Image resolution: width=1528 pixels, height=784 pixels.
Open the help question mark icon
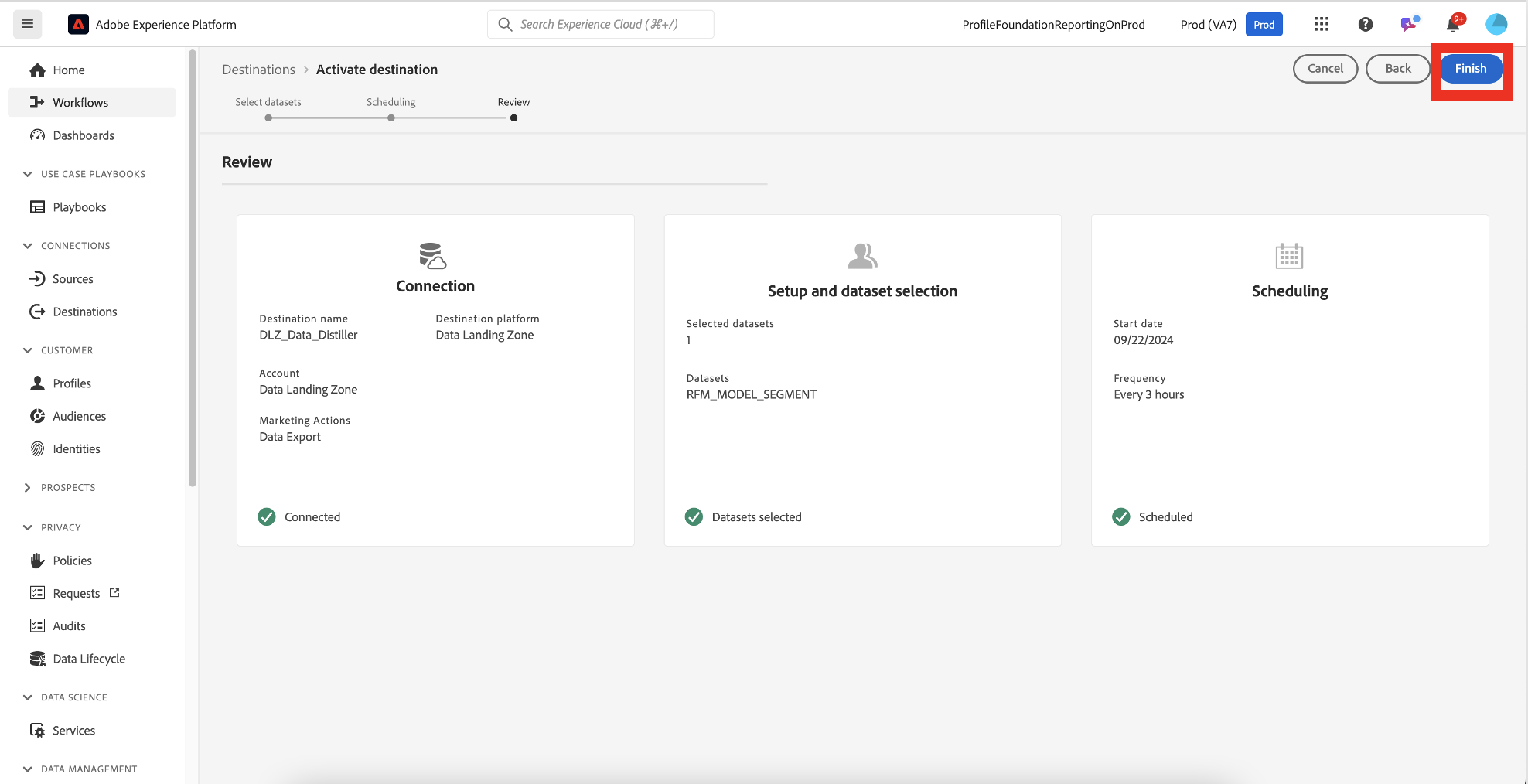[1366, 24]
